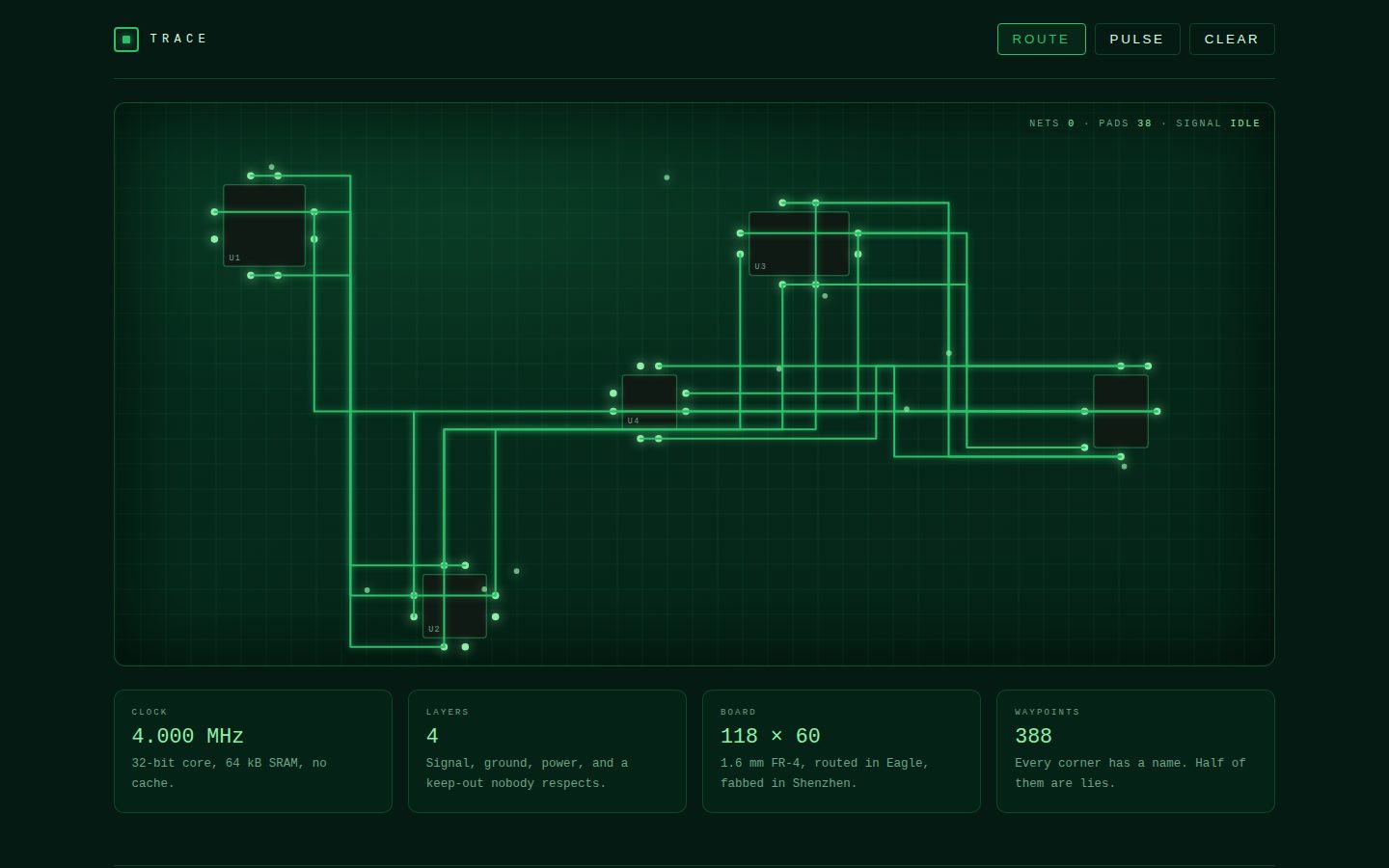Image resolution: width=1389 pixels, height=868 pixels.
Task: Click the "Signal, ground, power" description
Action: point(528,773)
